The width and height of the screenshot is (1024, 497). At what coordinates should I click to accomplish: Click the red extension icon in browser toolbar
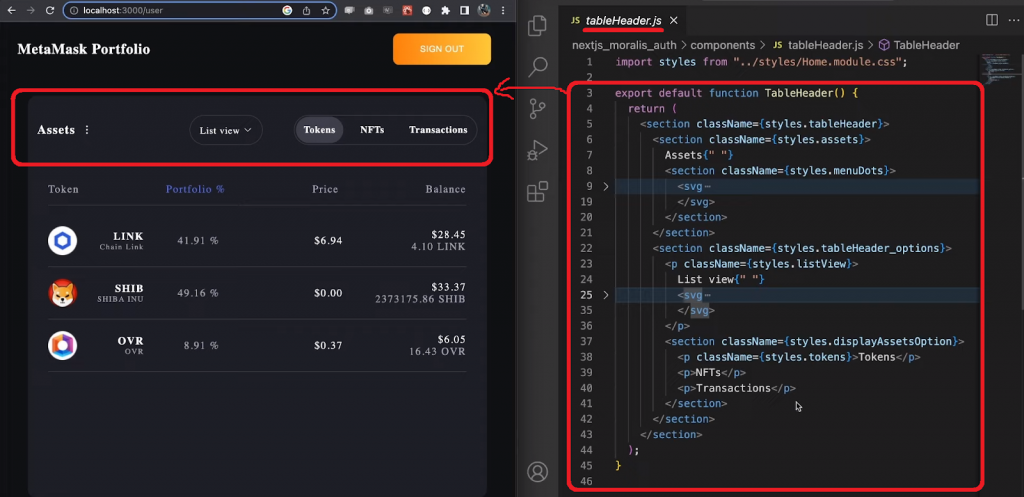pyautogui.click(x=407, y=10)
